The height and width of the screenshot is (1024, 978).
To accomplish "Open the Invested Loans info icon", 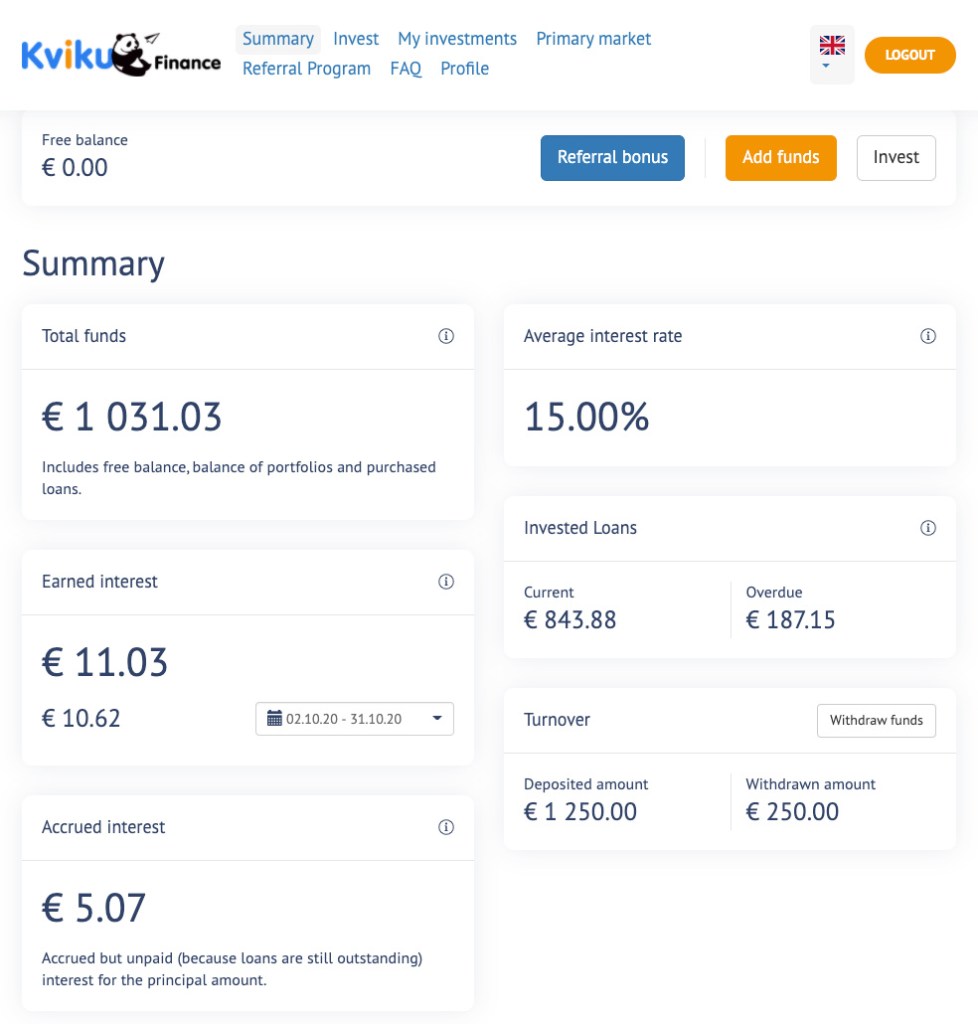I will (928, 528).
